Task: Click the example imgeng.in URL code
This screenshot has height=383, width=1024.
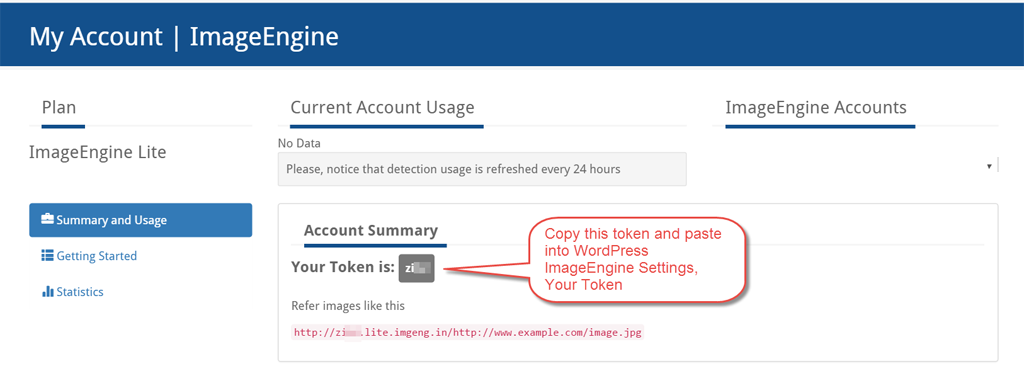Action: click(x=468, y=333)
